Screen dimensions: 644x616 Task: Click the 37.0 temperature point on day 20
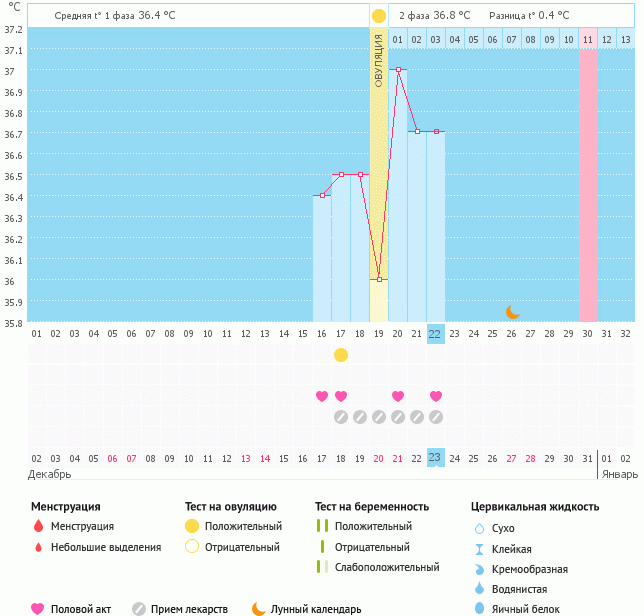pyautogui.click(x=398, y=70)
